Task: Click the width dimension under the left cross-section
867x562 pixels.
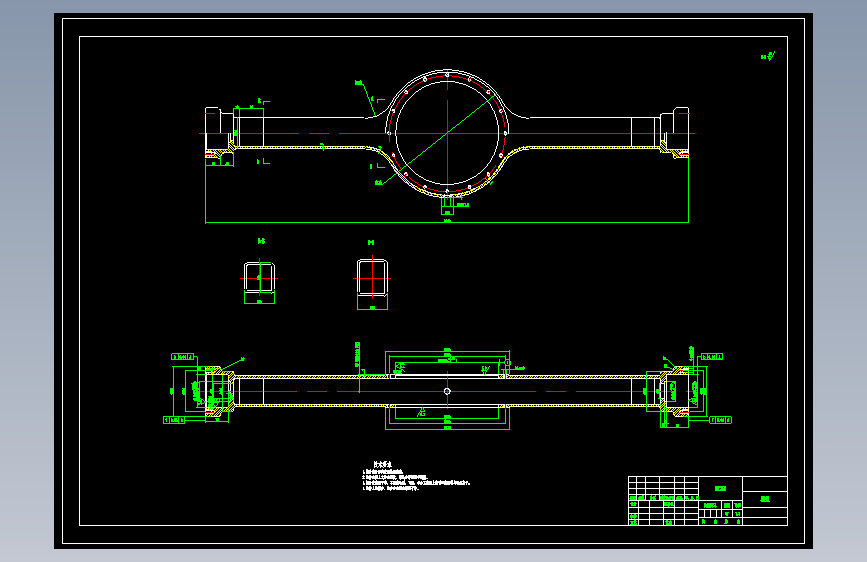Action: pyautogui.click(x=259, y=302)
